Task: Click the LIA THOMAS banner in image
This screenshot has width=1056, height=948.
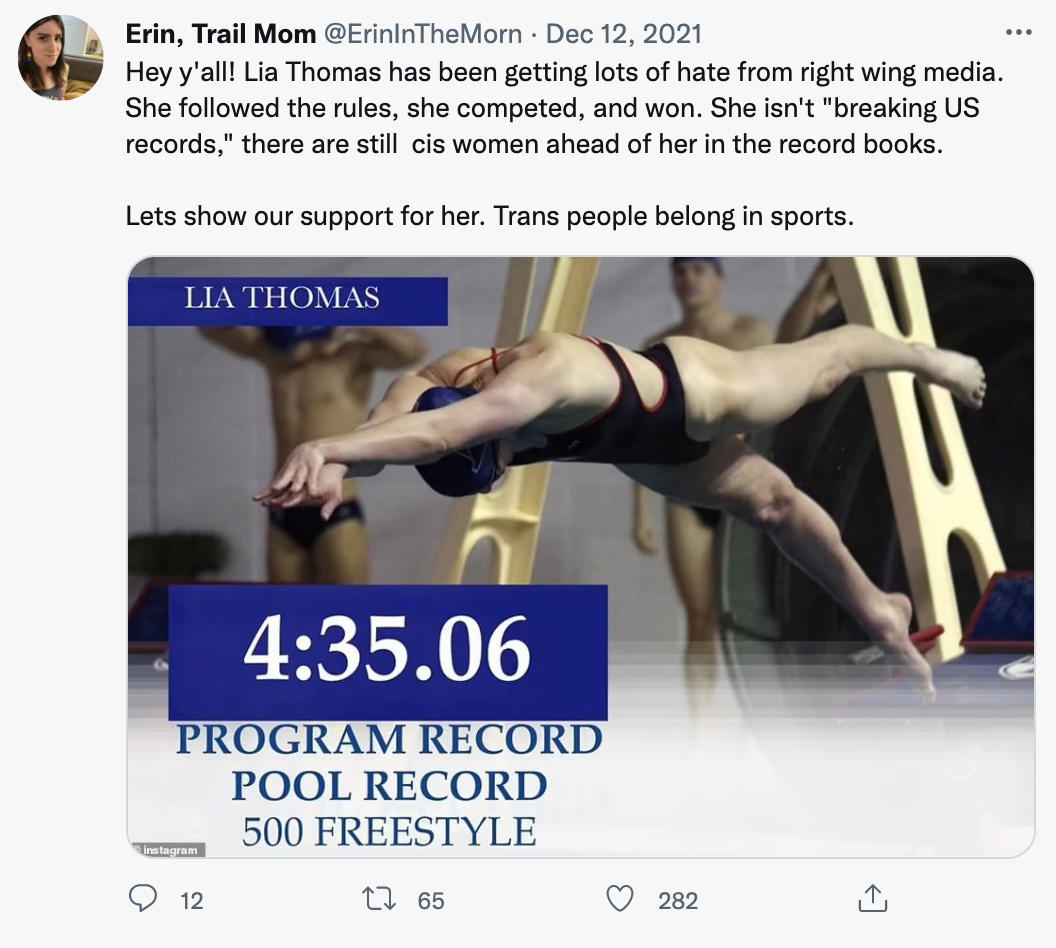Action: (286, 298)
